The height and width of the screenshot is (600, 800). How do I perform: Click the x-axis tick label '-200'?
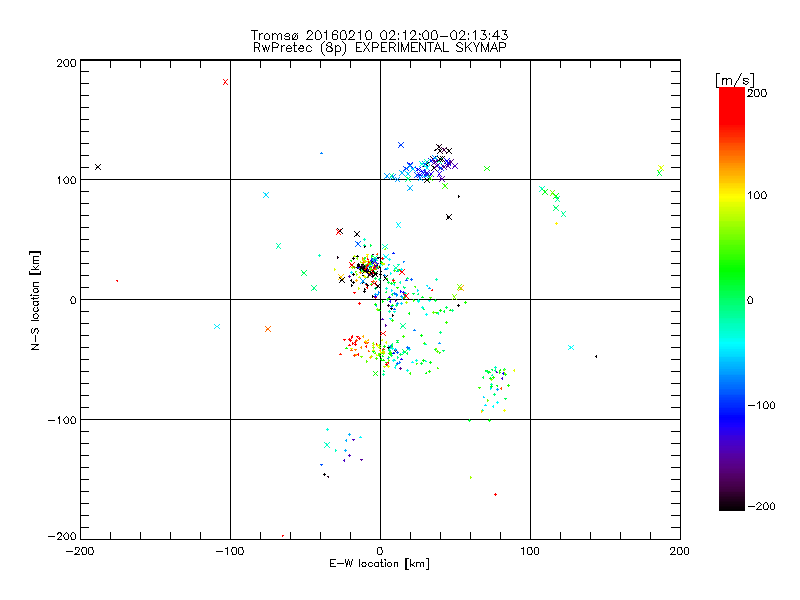click(x=80, y=551)
